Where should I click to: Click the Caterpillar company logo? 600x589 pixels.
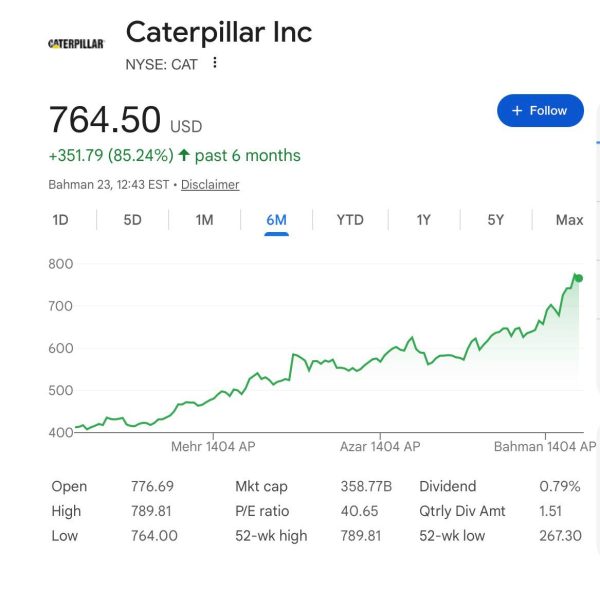76,44
